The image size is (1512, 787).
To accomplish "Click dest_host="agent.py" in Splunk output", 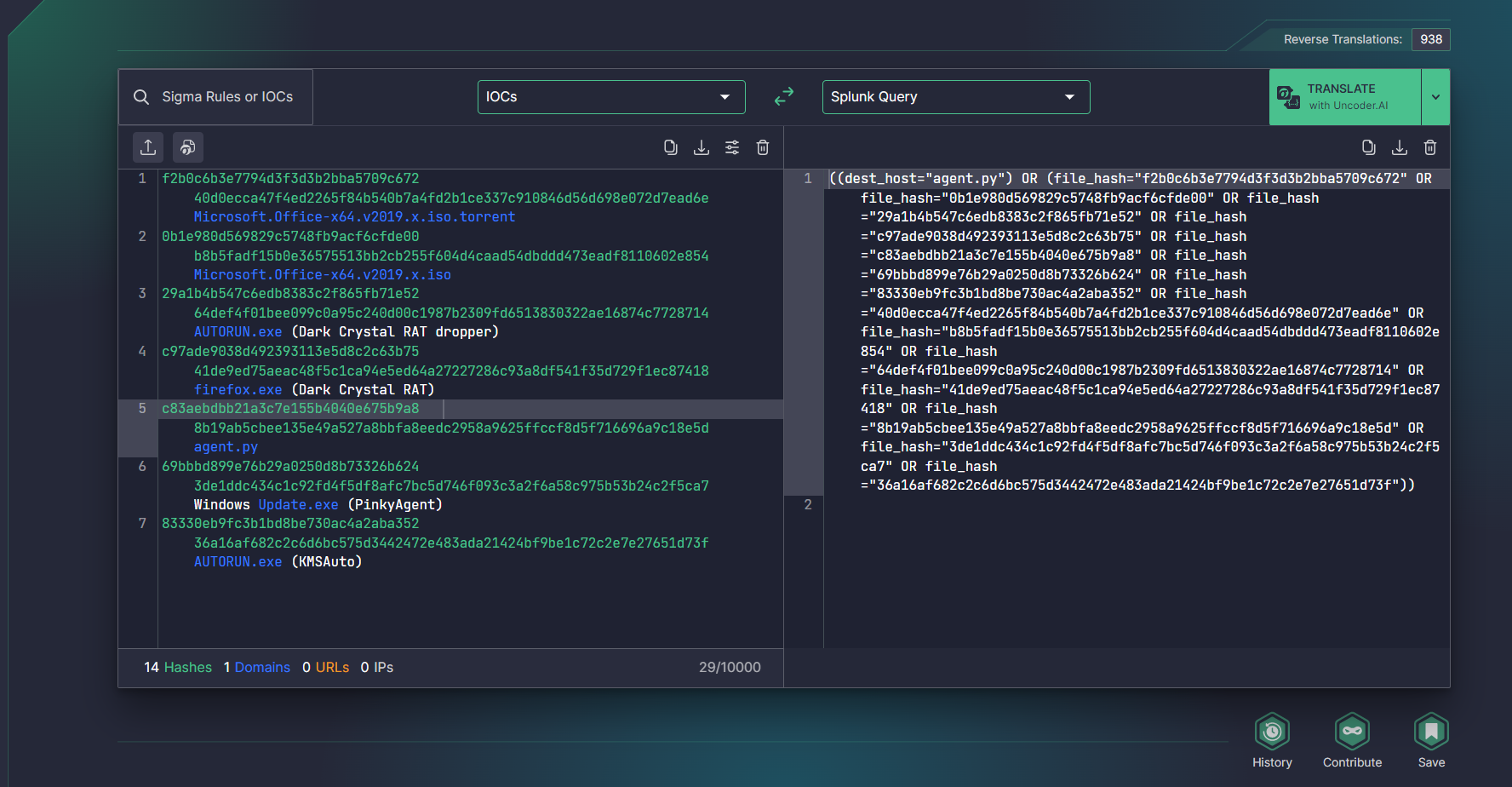I will (925, 179).
